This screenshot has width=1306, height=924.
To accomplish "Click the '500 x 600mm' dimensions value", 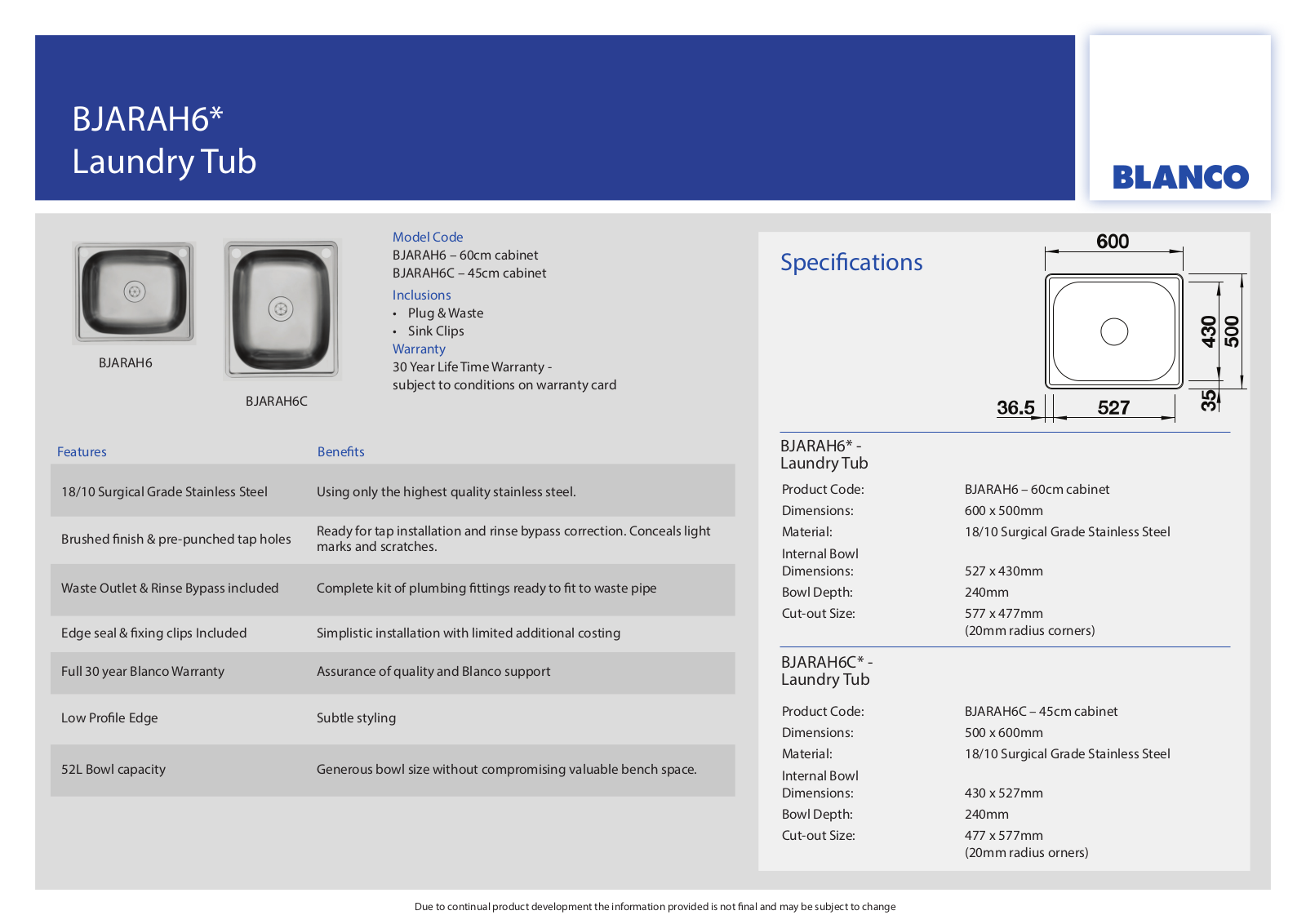I will tap(1004, 732).
